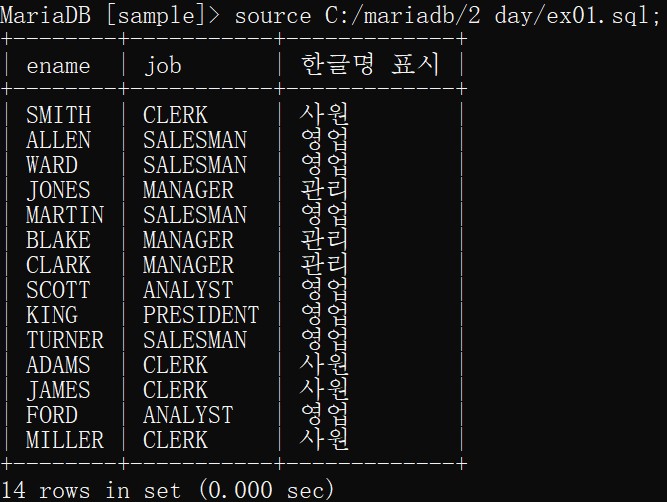Select 'CLERK' in the MILLER row
The height and width of the screenshot is (502, 667).
tap(175, 440)
